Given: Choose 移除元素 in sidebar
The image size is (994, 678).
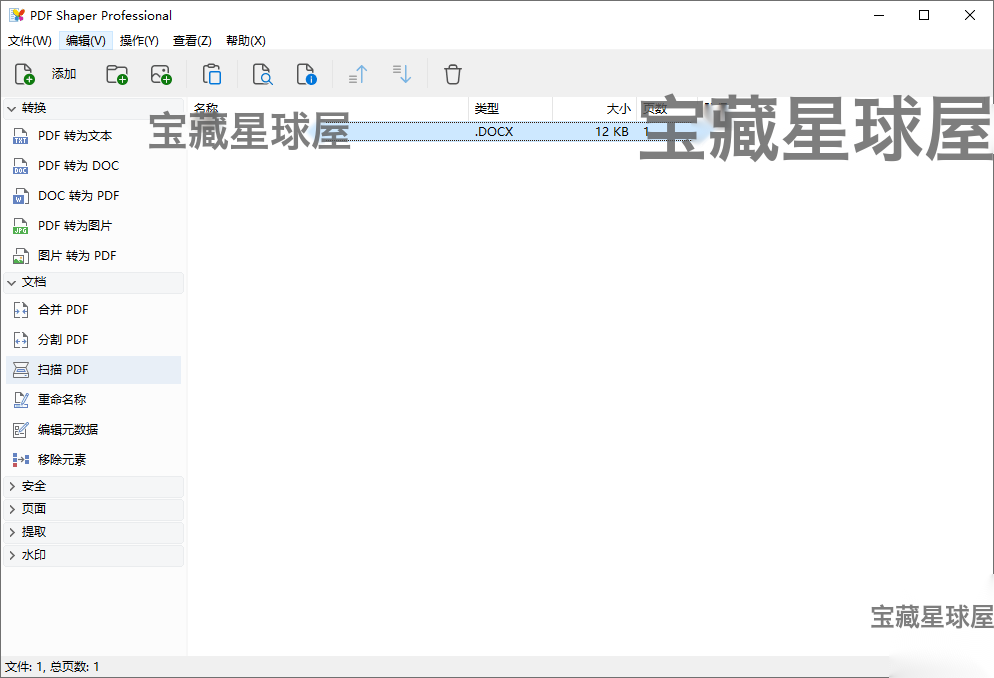Looking at the screenshot, I should tap(93, 460).
